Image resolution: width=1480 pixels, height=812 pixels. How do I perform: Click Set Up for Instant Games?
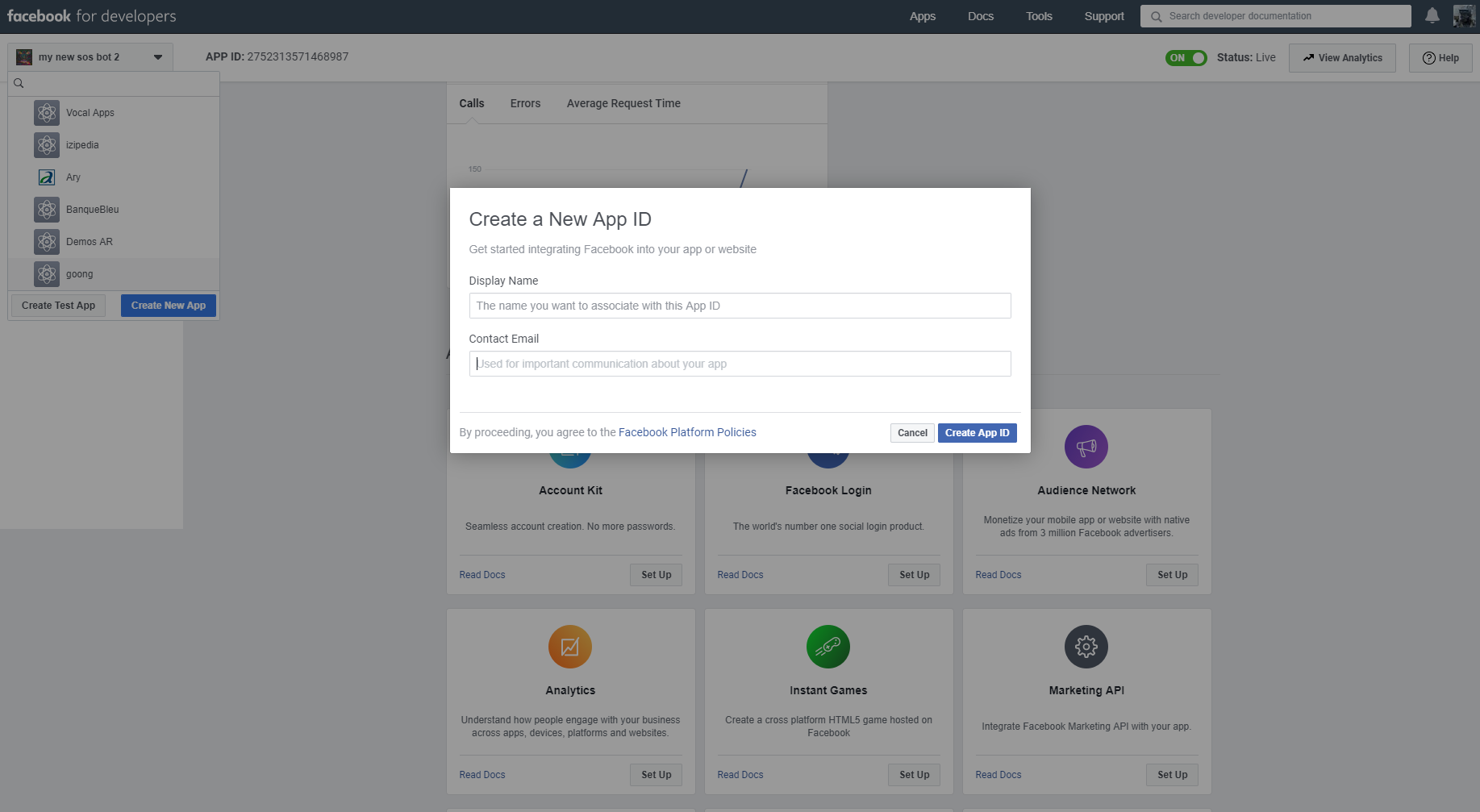click(914, 775)
